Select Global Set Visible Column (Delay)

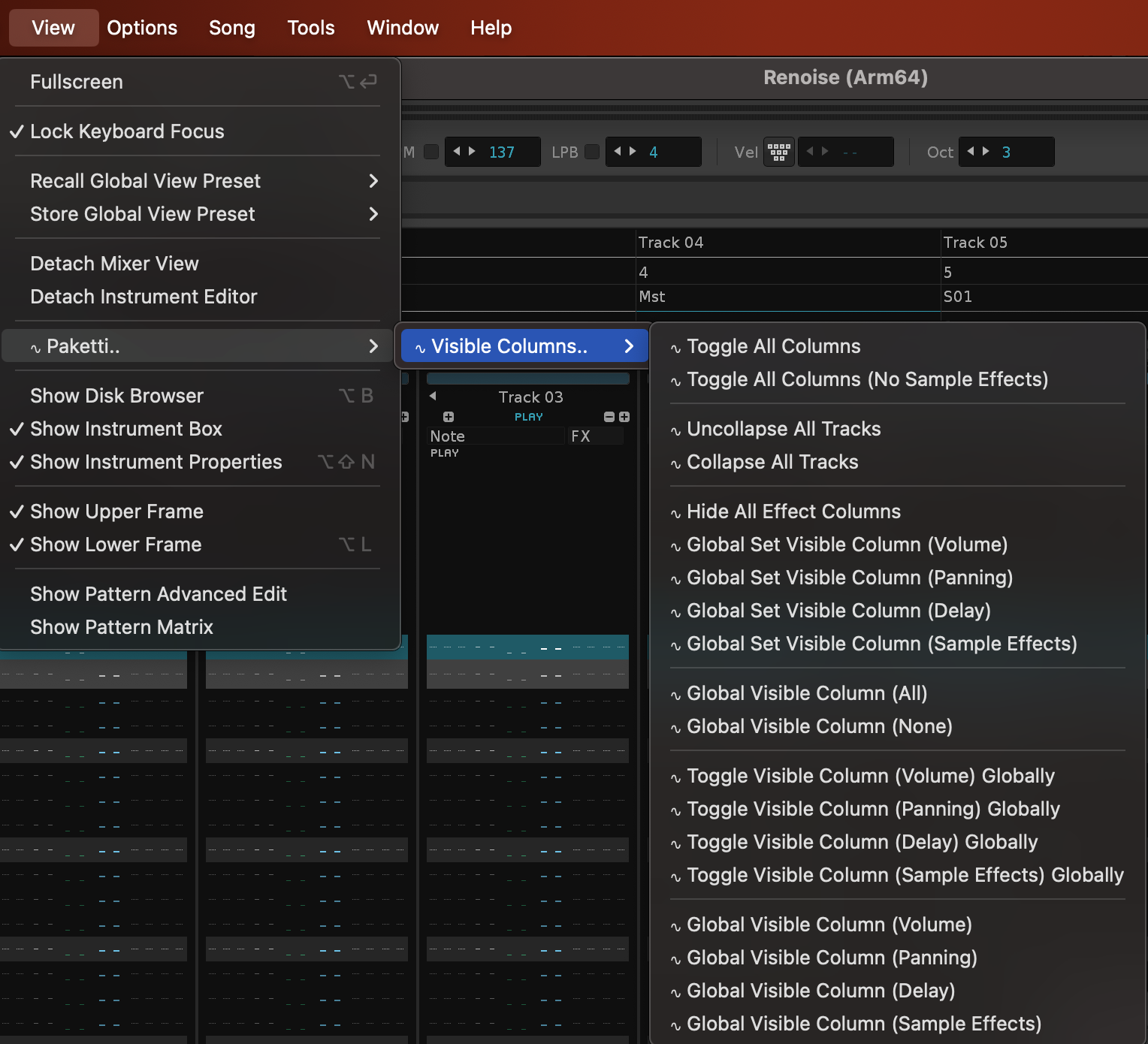pos(898,611)
